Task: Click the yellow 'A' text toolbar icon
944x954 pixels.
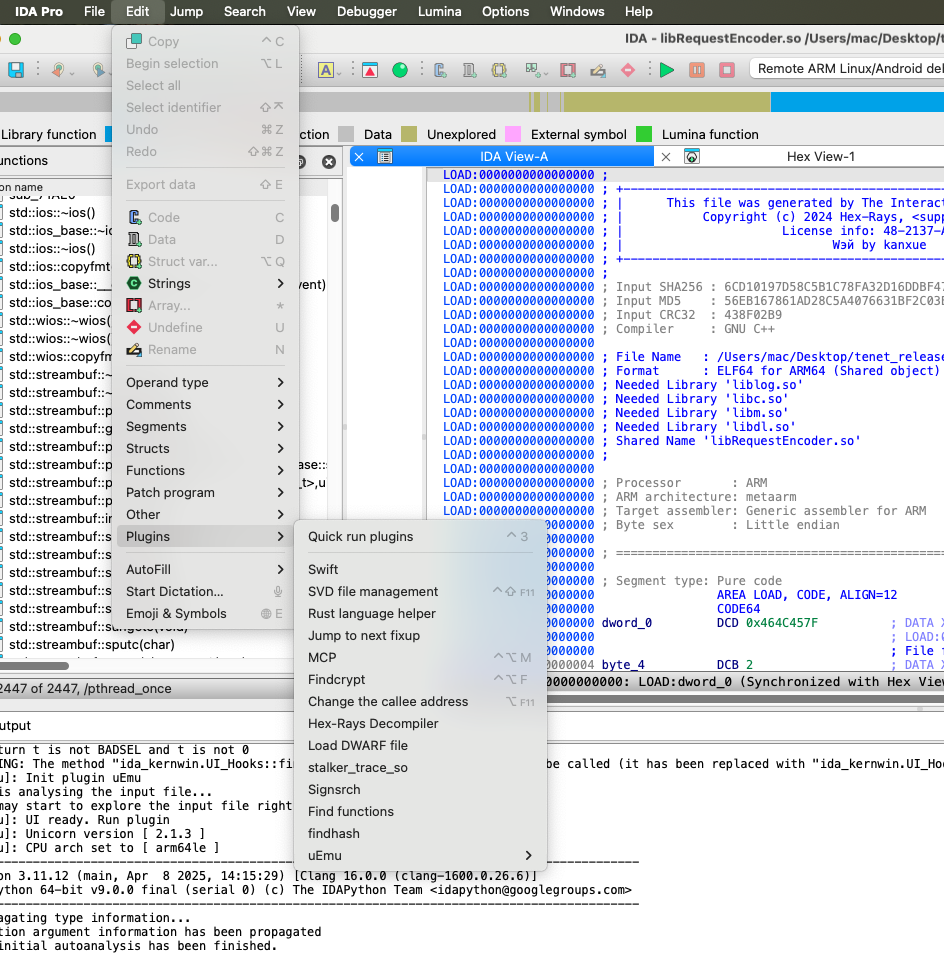Action: click(326, 70)
